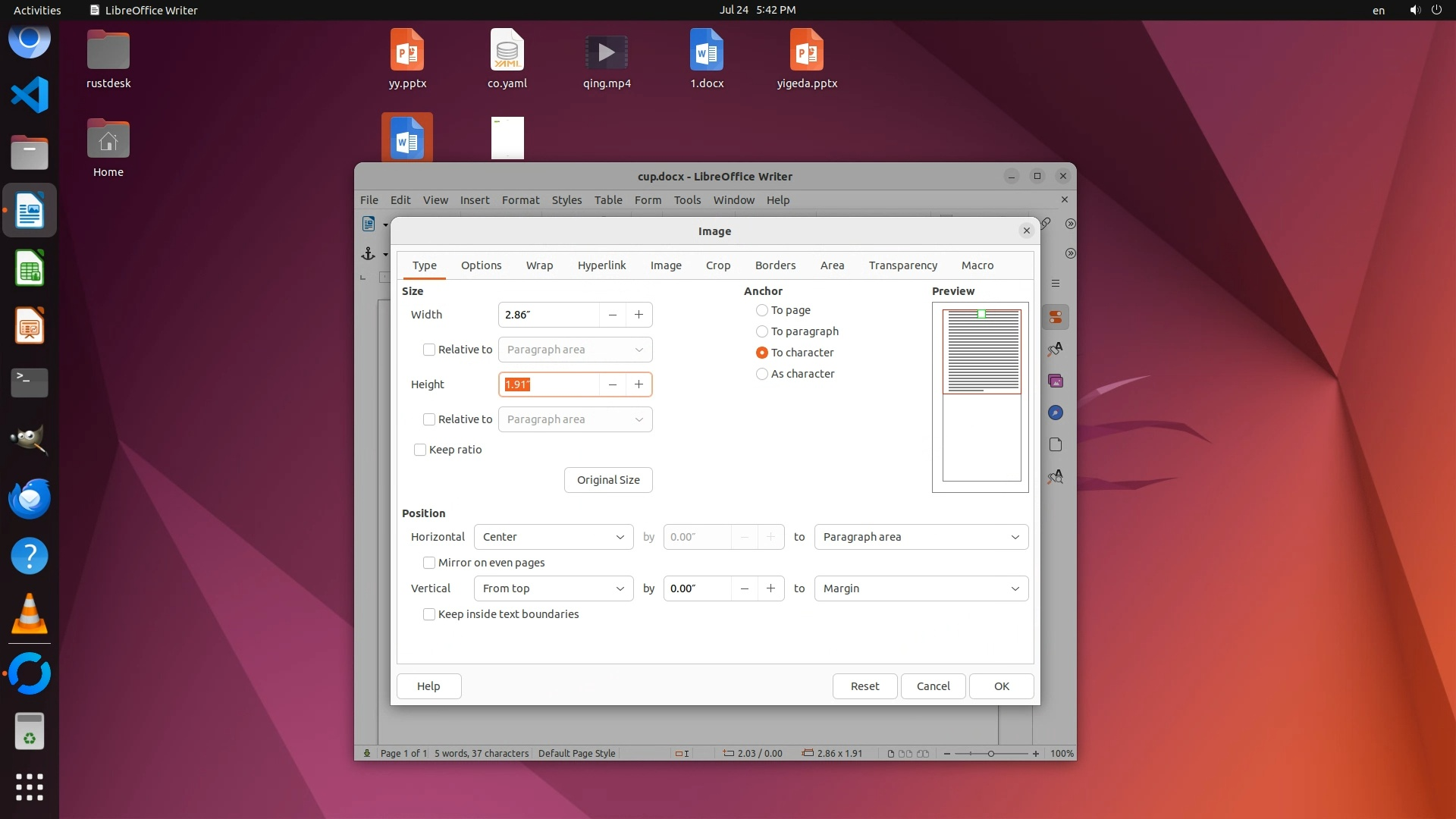Viewport: 1456px width, 819px height.
Task: Expand the Horizontal position Center dropdown
Action: coord(553,537)
